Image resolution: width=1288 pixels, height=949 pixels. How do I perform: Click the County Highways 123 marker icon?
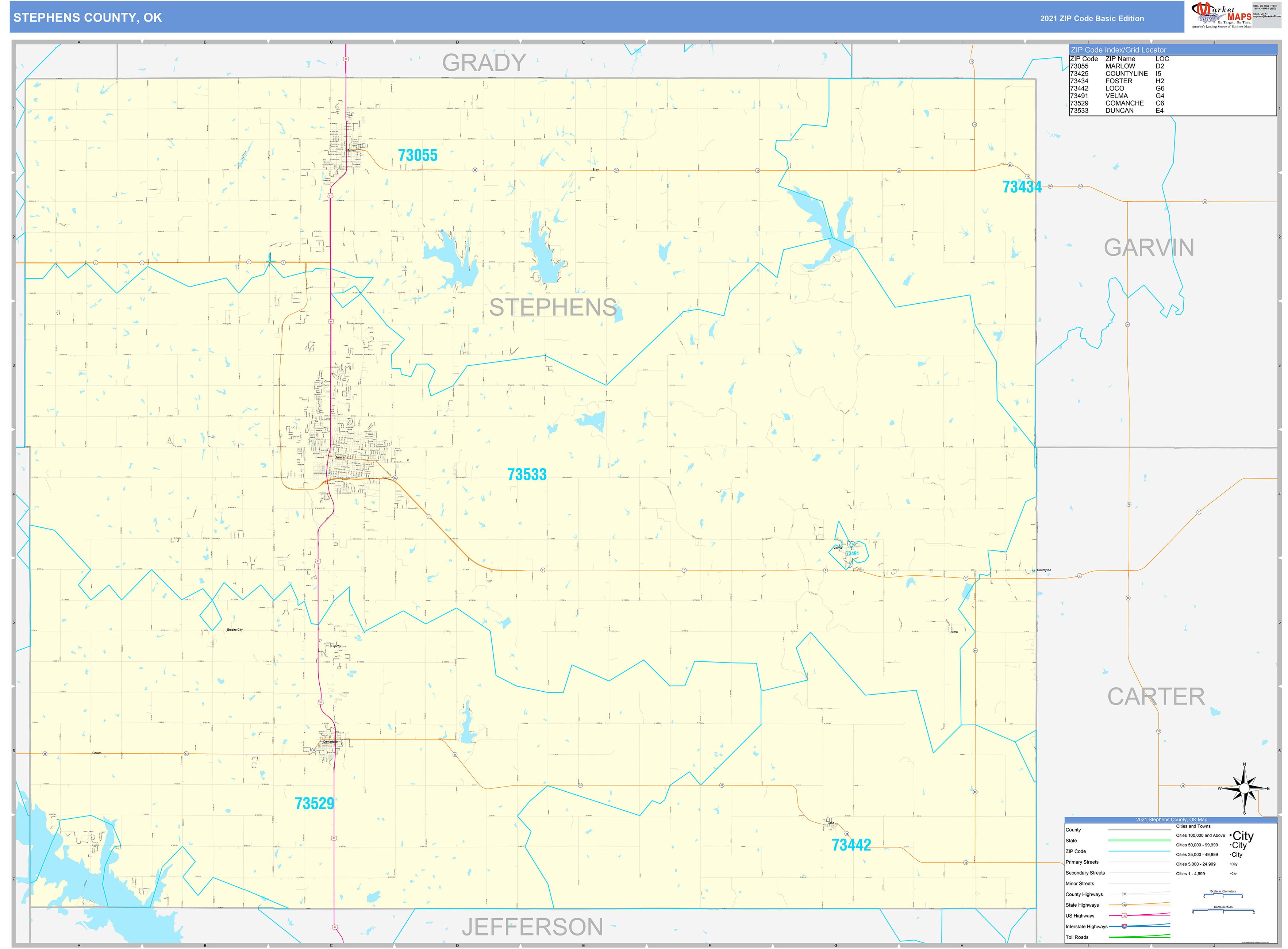tap(1125, 894)
